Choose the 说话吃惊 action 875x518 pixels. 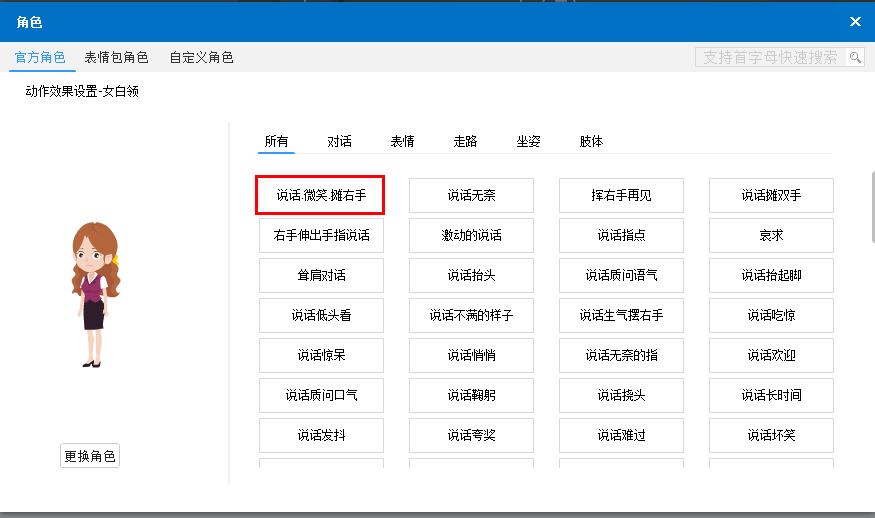tap(771, 315)
